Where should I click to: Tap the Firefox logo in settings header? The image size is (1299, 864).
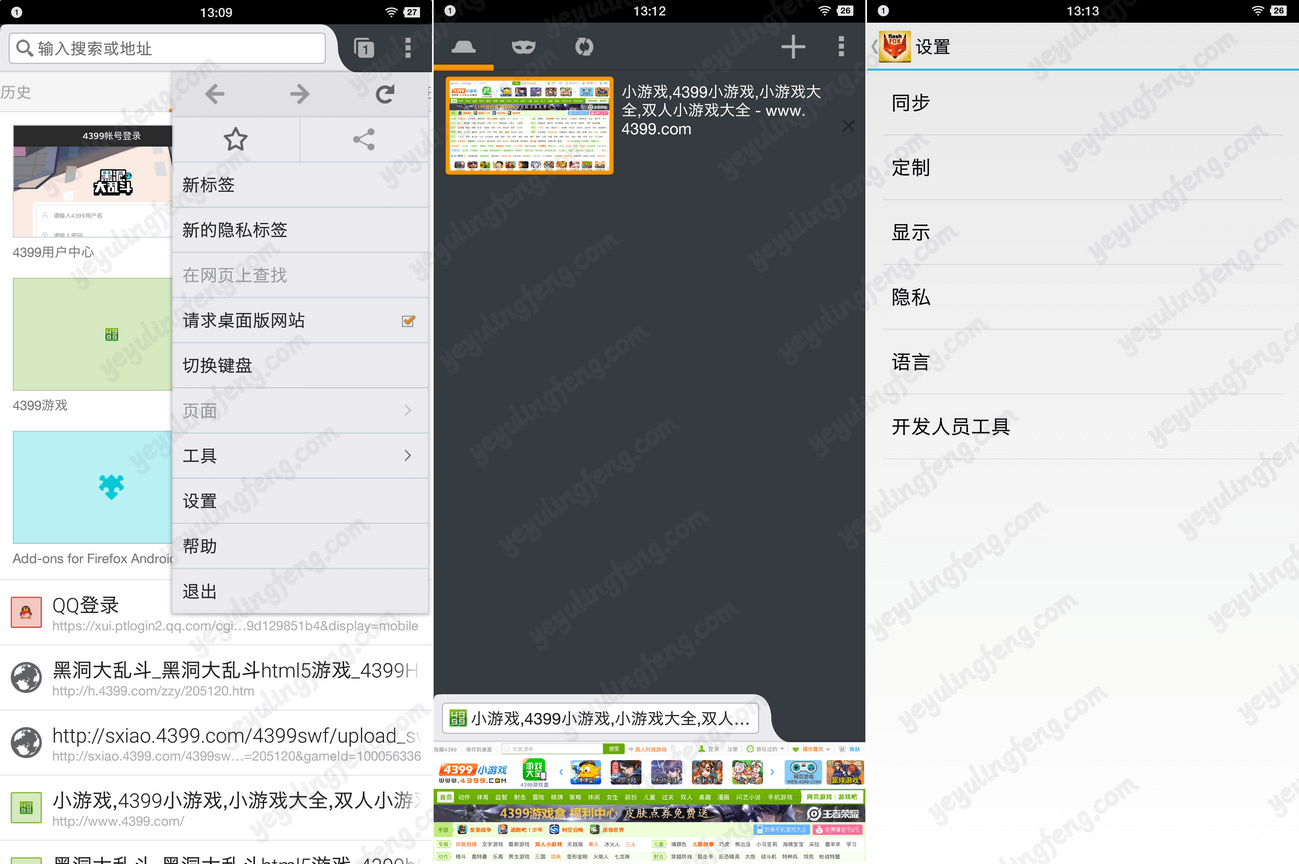894,47
